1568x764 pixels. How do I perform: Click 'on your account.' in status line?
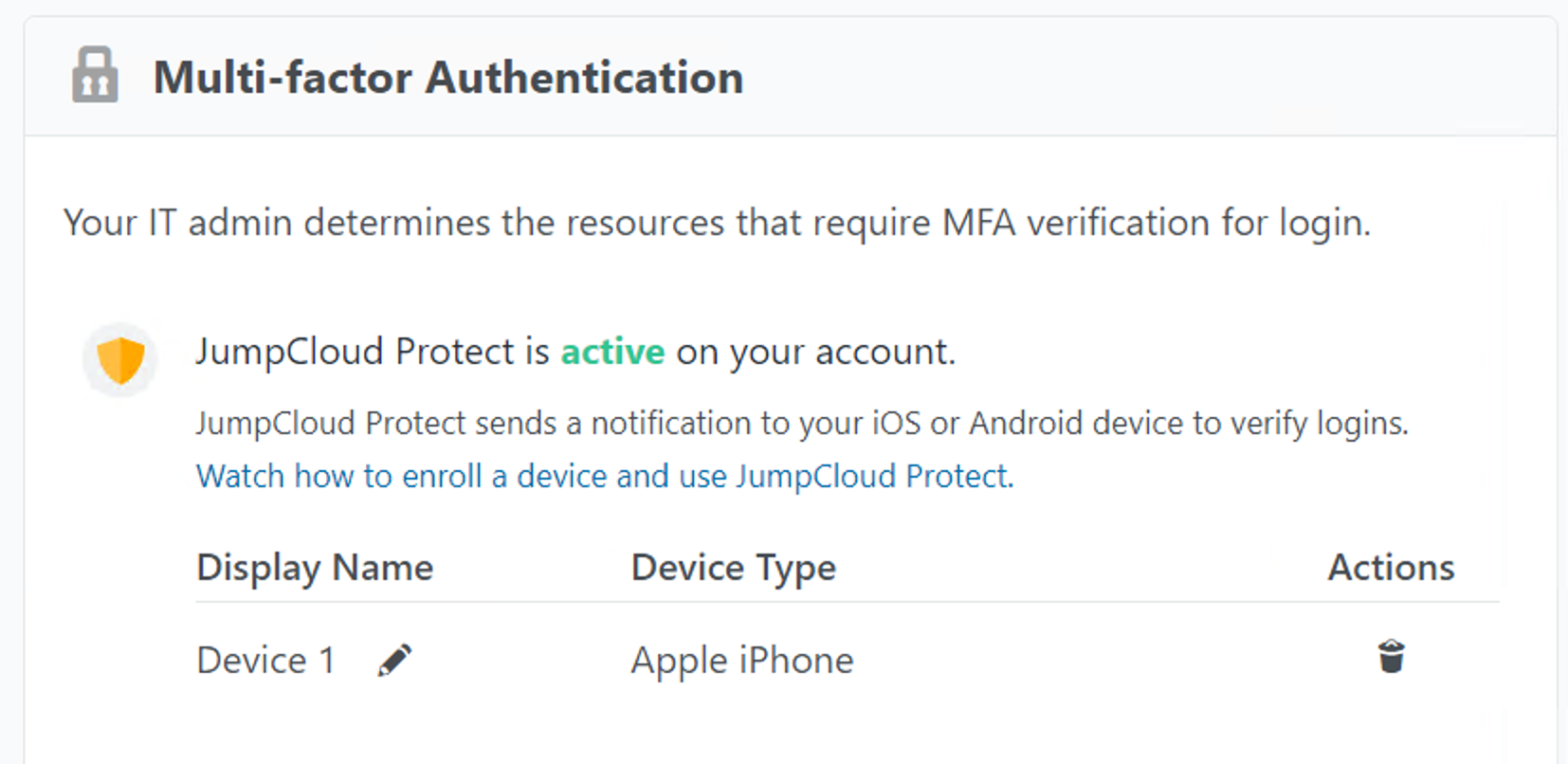(x=815, y=352)
